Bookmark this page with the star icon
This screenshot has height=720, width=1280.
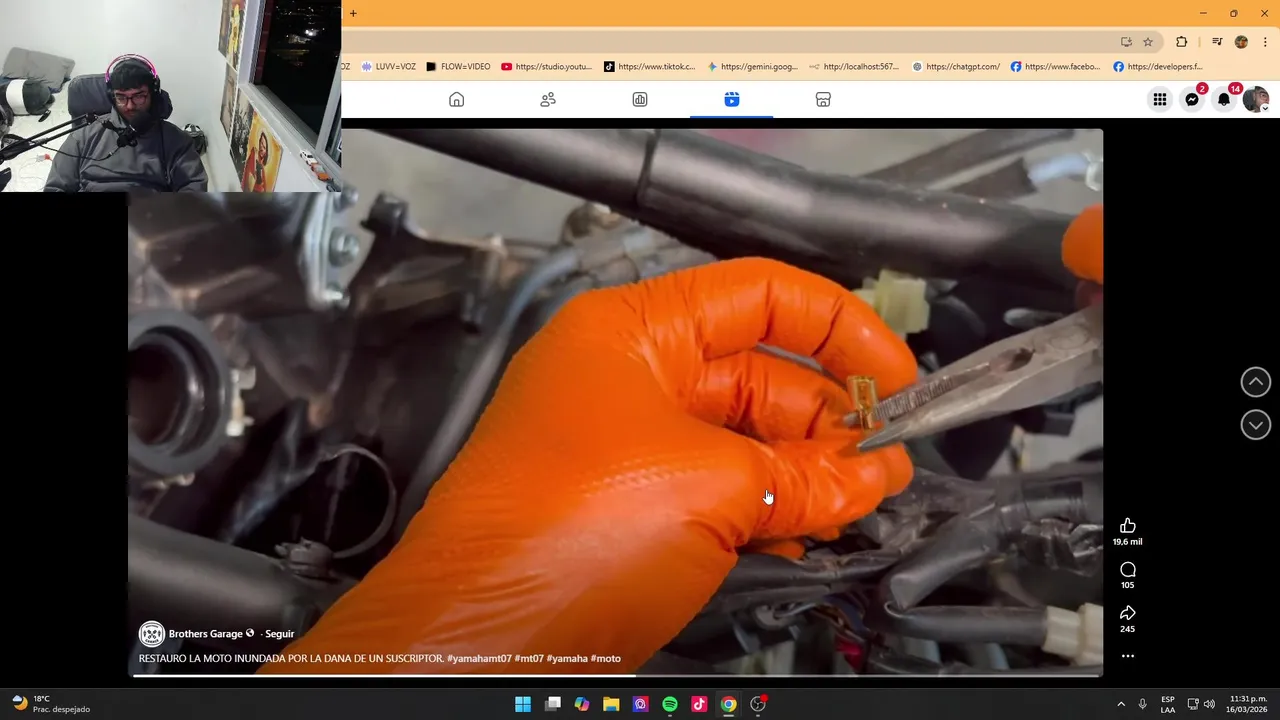(x=1148, y=42)
